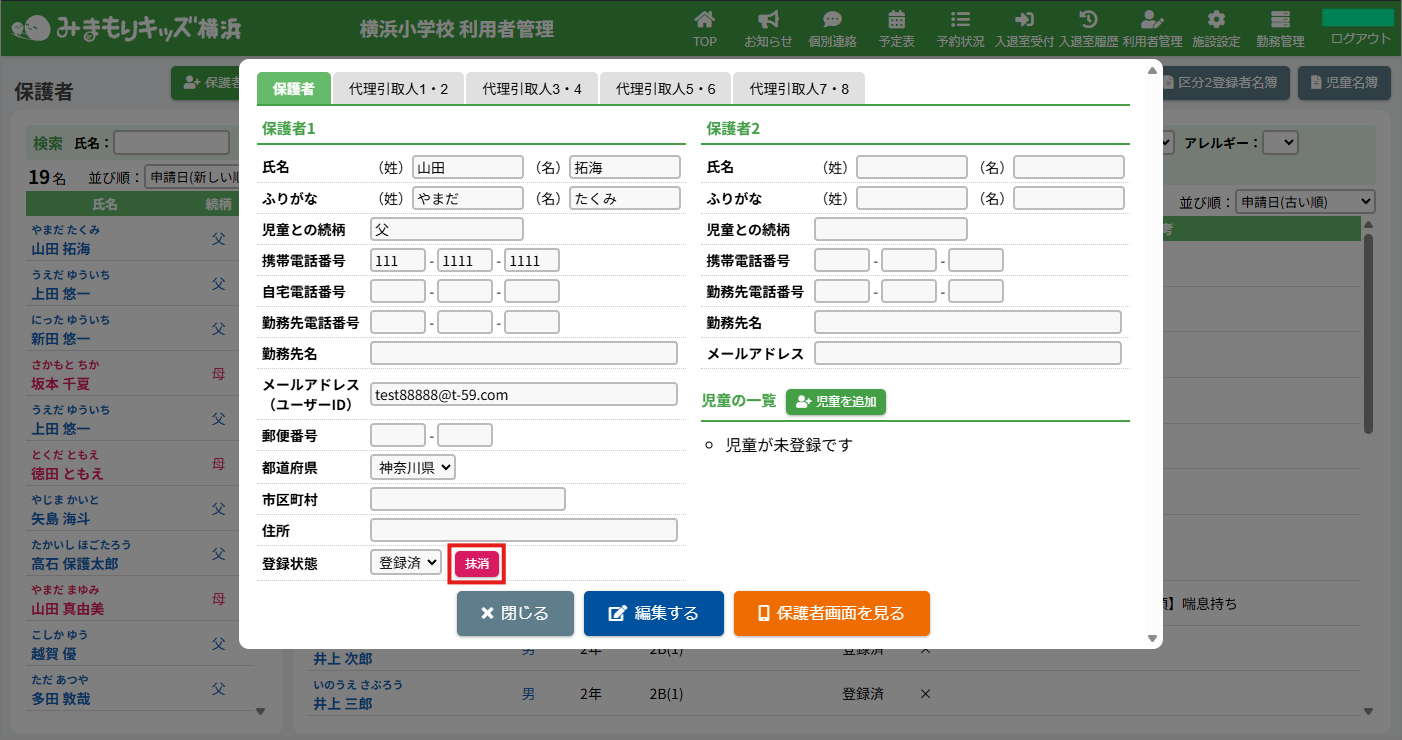The width and height of the screenshot is (1402, 740).
Task: Expand the 都道府県 dropdown showing 神奈川県
Action: pos(412,467)
